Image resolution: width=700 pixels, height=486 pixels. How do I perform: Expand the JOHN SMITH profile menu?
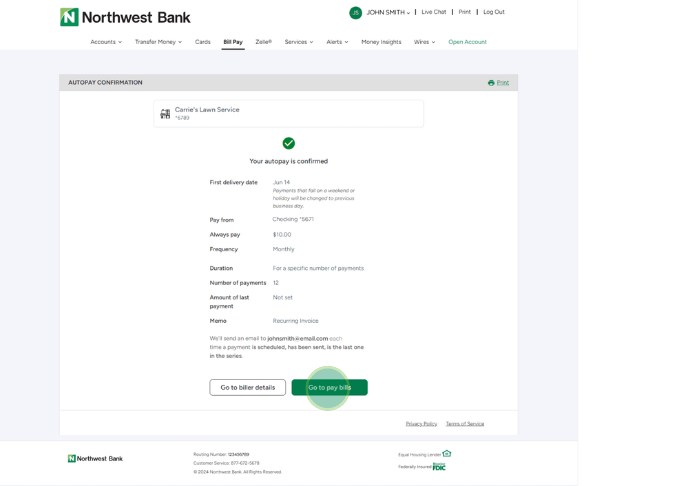(388, 13)
